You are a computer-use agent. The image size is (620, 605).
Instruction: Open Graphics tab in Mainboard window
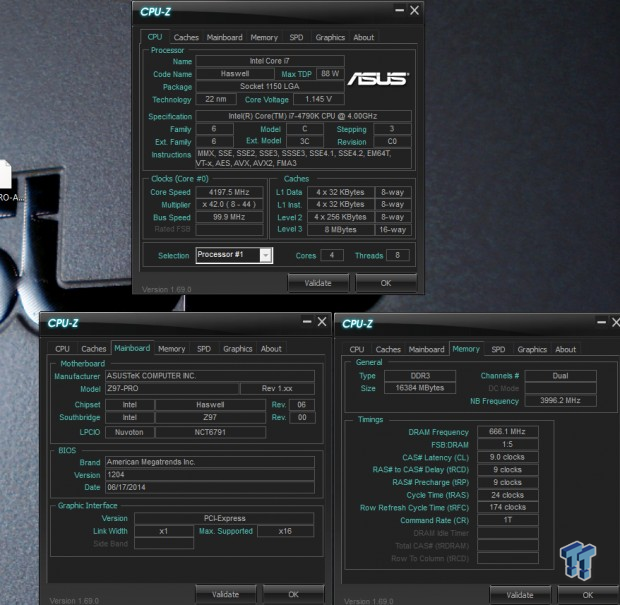point(238,349)
